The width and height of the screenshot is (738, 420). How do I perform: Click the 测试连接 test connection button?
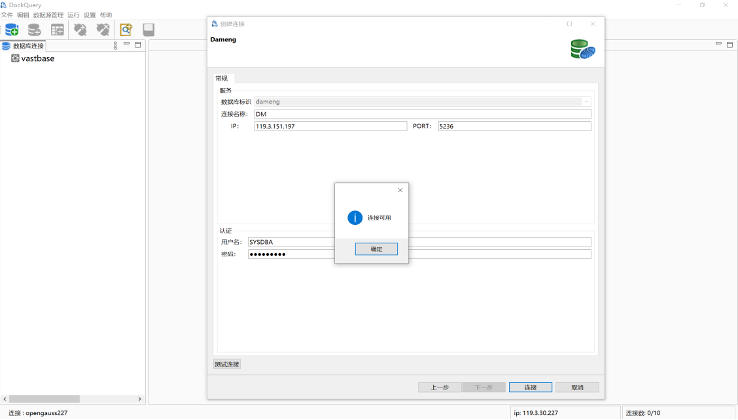[227, 364]
